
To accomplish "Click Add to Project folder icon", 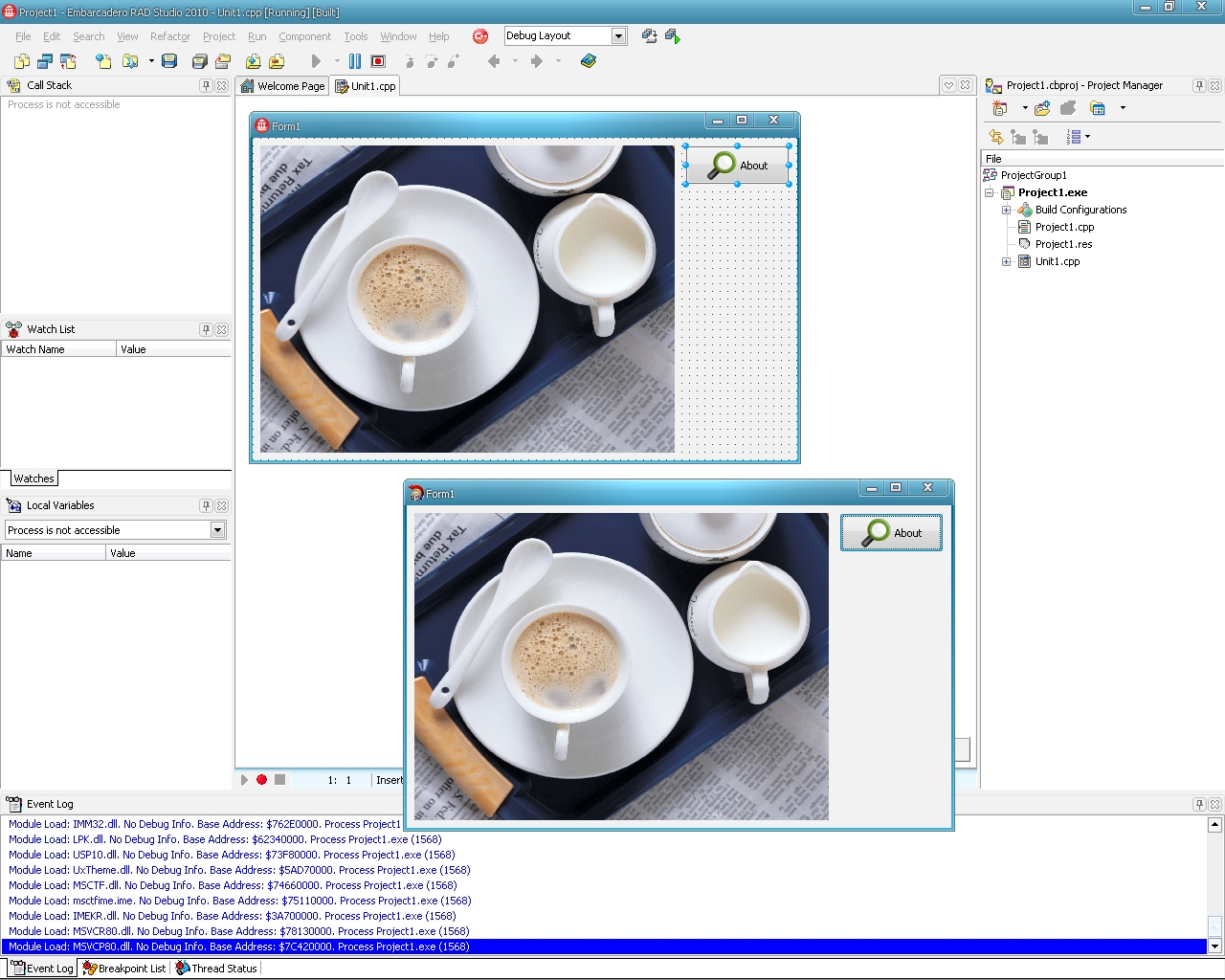I will 253,61.
